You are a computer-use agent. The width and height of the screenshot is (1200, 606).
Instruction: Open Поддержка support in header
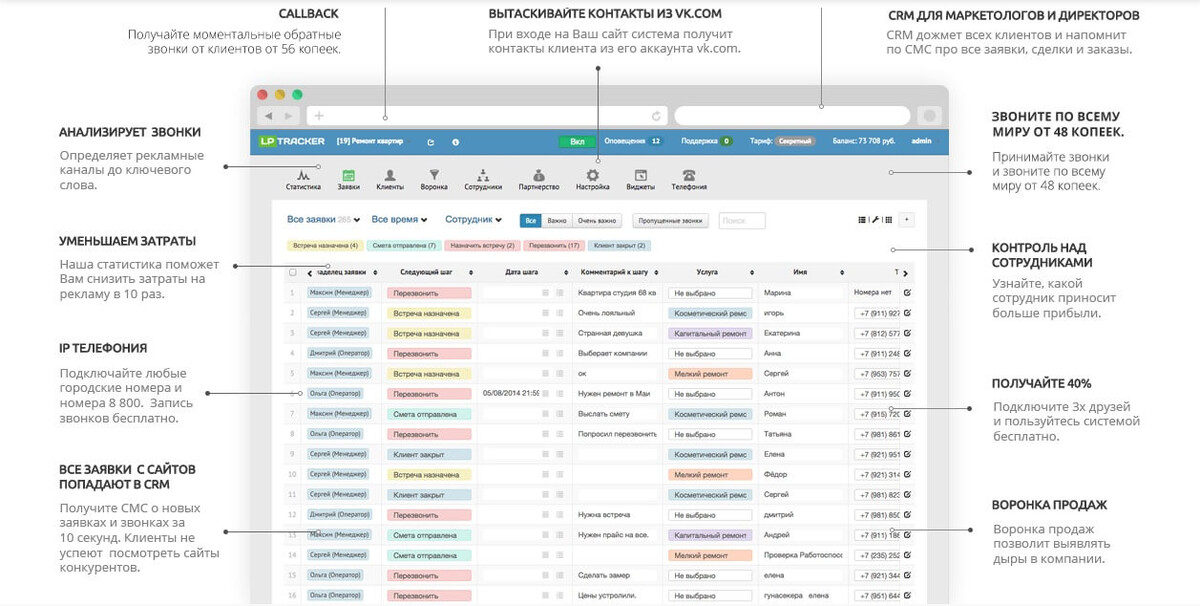click(707, 142)
